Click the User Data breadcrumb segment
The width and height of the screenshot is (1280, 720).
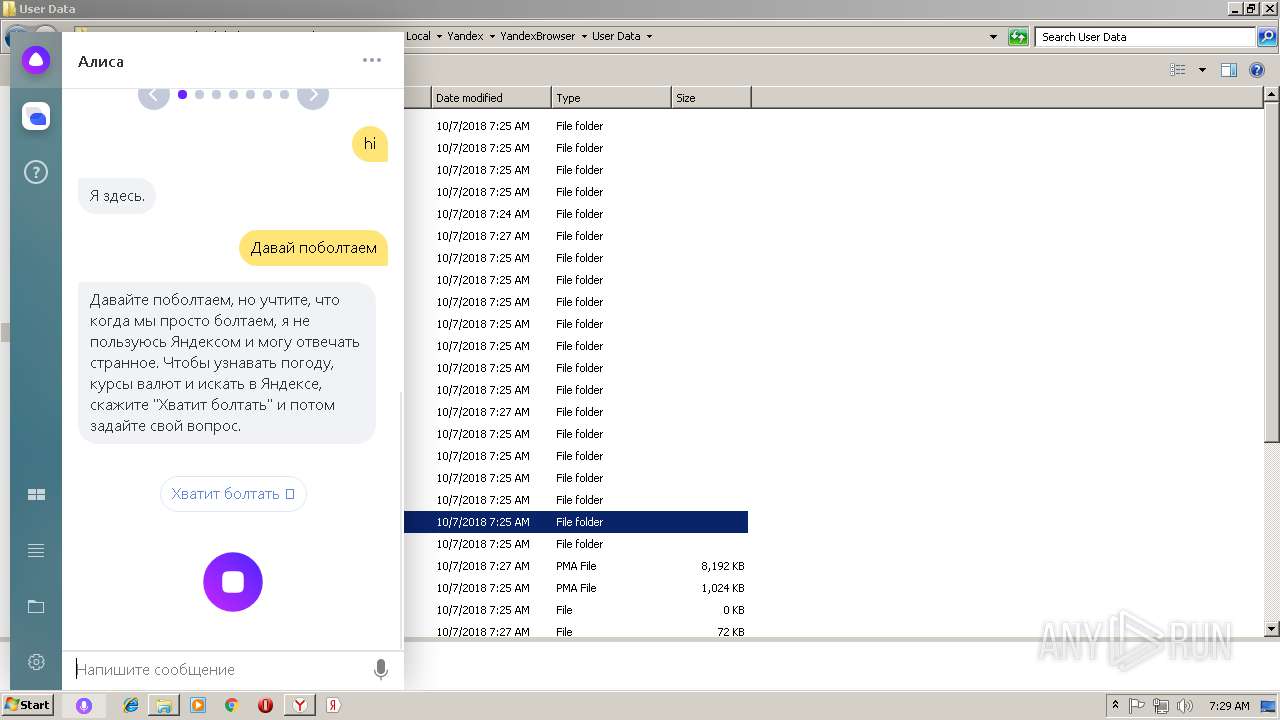(616, 37)
